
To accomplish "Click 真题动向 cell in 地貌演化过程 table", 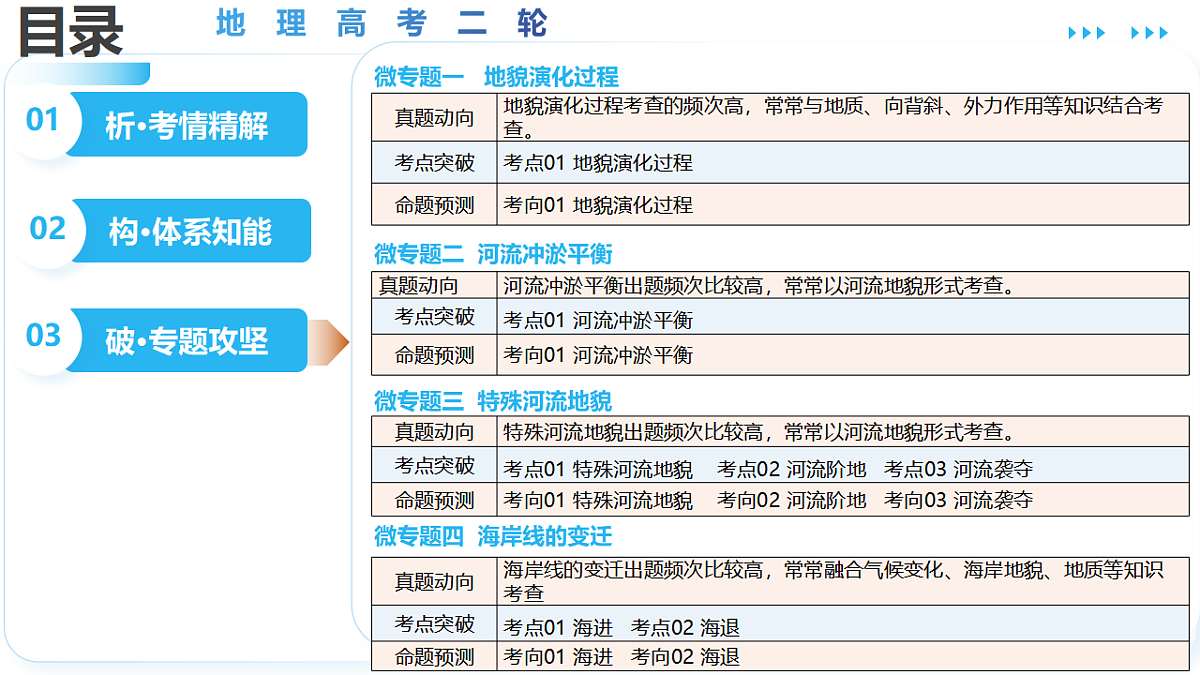I will click(434, 118).
